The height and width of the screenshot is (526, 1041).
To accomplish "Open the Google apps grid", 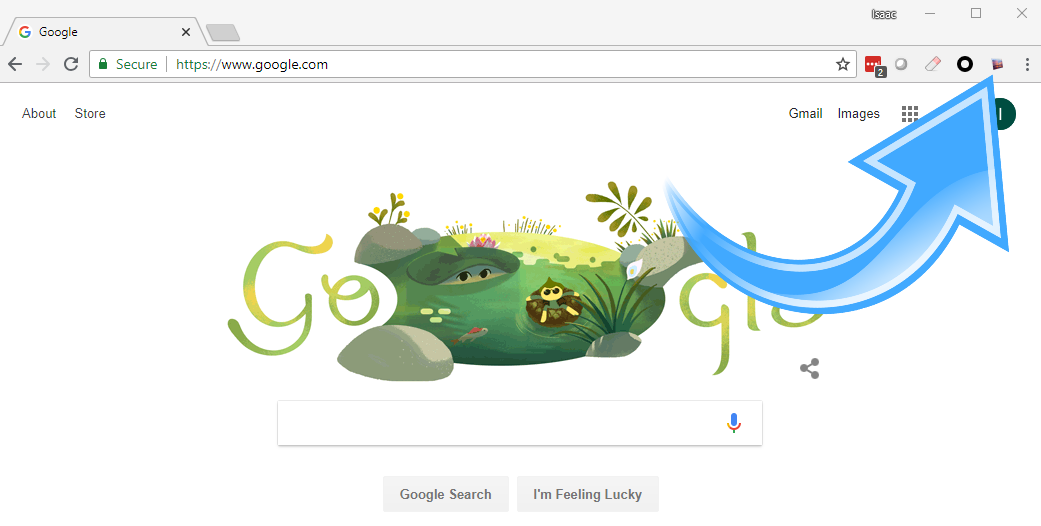I will [910, 114].
